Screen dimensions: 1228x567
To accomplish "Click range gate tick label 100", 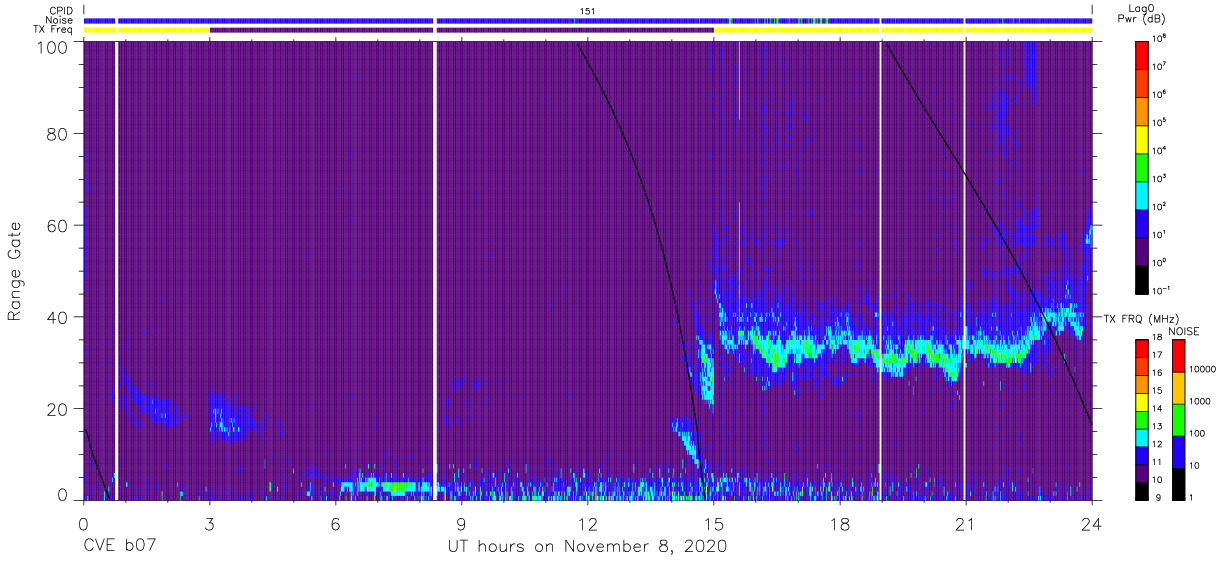I will point(54,47).
